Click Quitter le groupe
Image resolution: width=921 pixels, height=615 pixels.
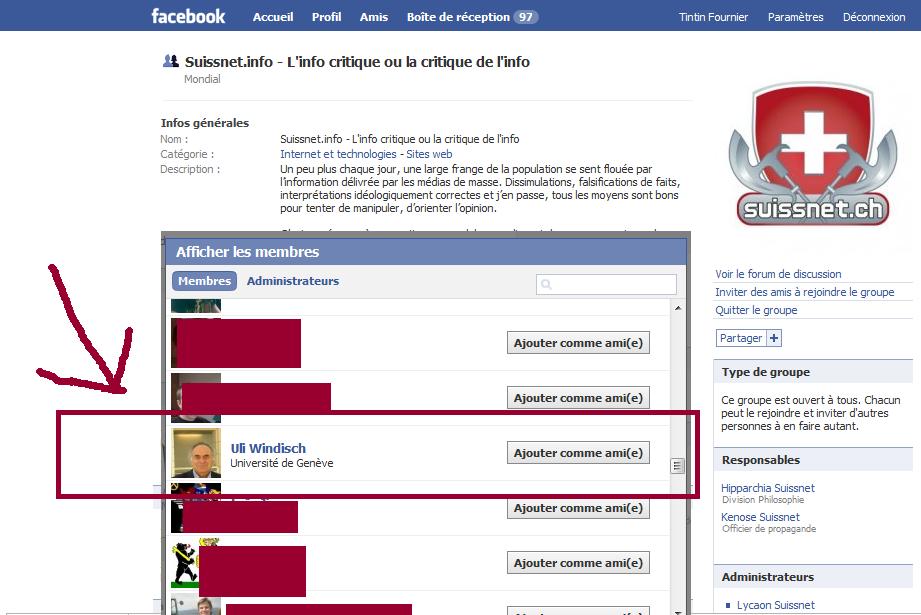click(x=756, y=310)
